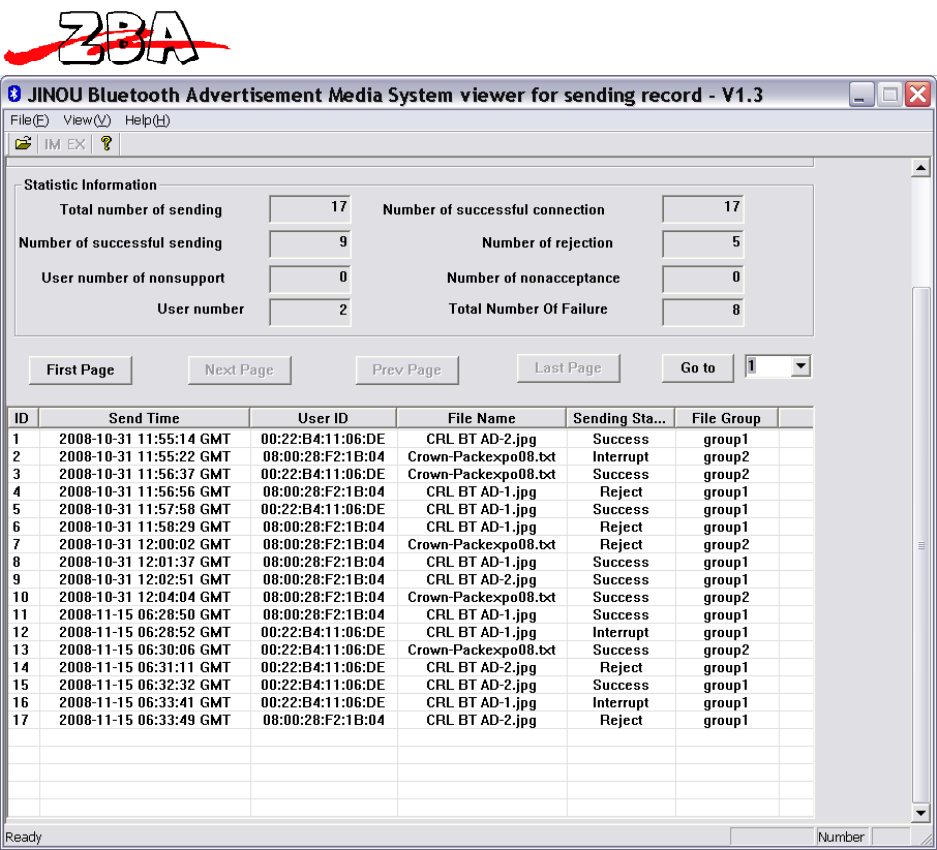Screen dimensions: 937x850
Task: Sort by the Send Time column header
Action: point(144,418)
